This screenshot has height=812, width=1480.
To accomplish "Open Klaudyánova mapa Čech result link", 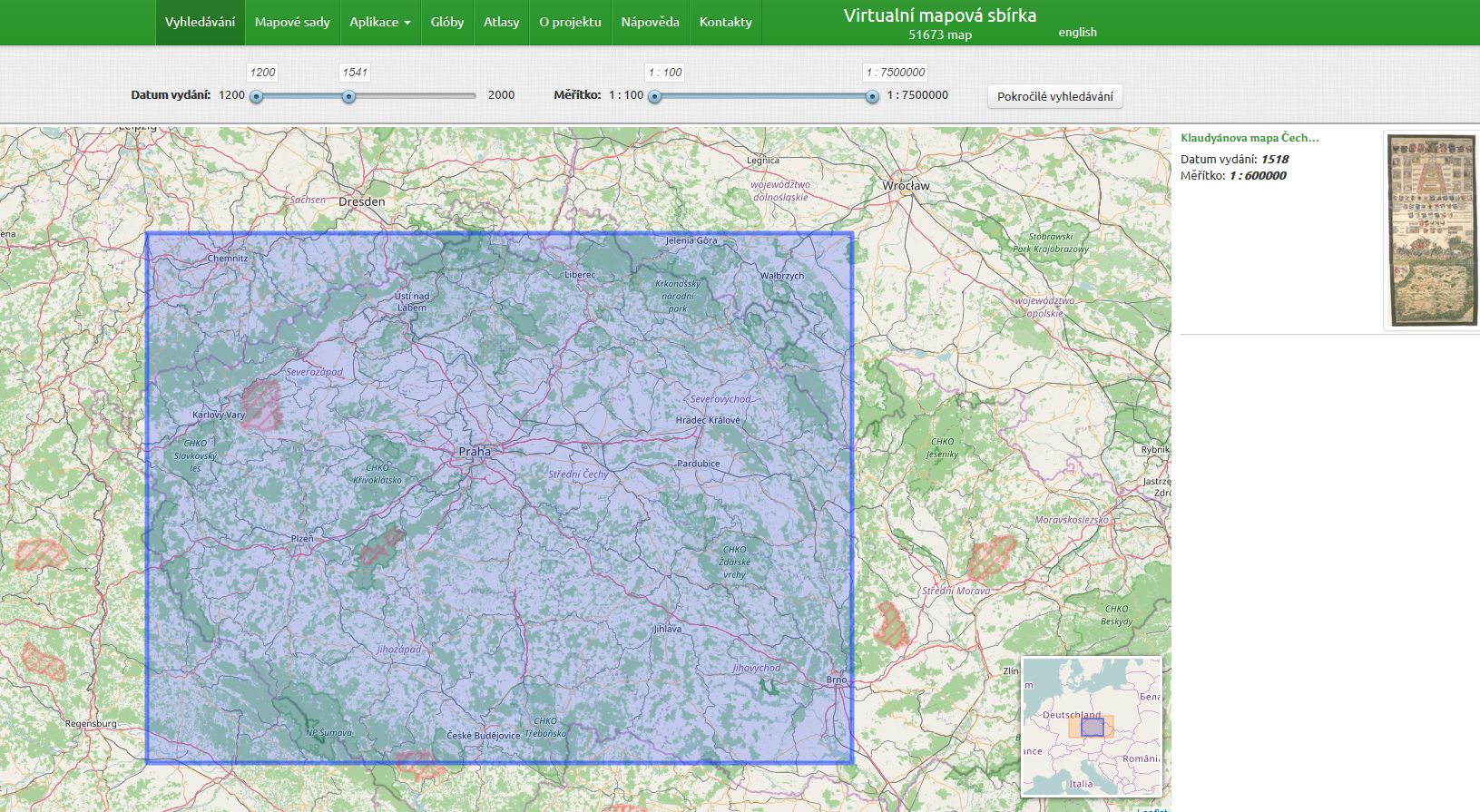I will pos(1250,138).
